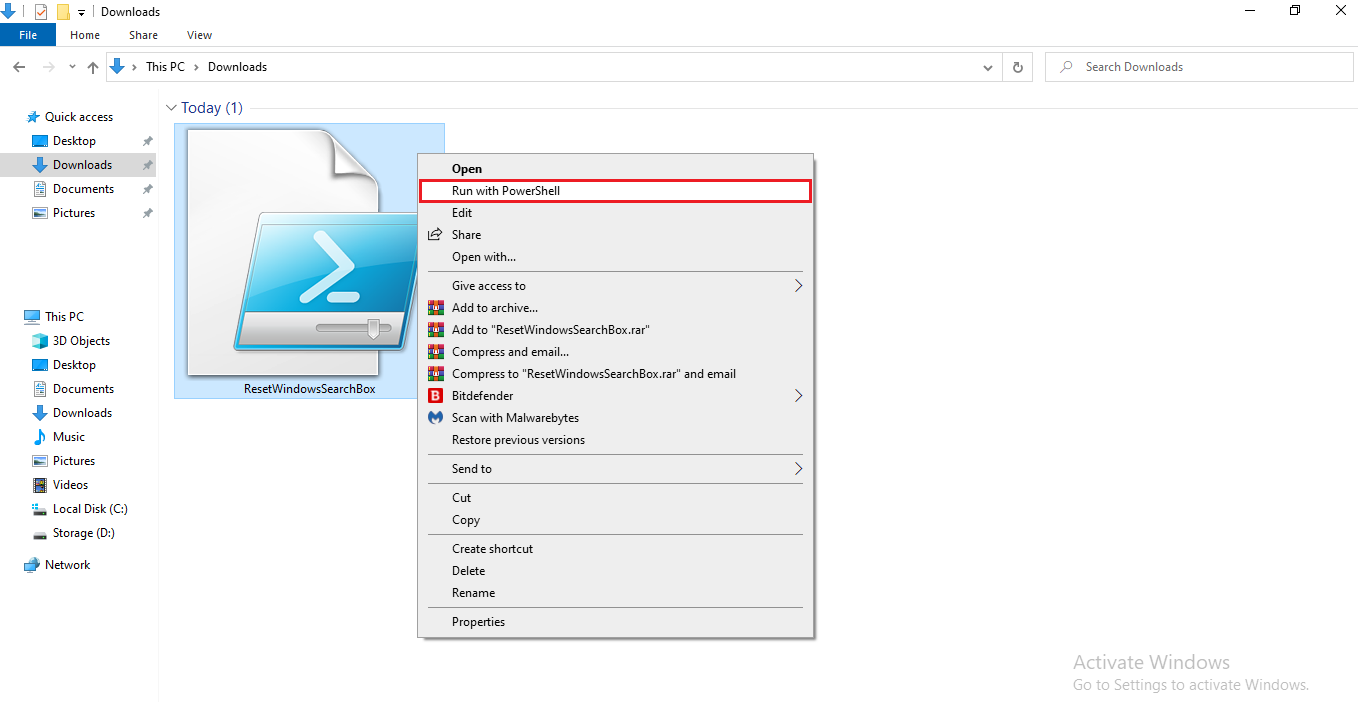
Task: Click the Bitdefender icon in context menu
Action: click(x=435, y=396)
